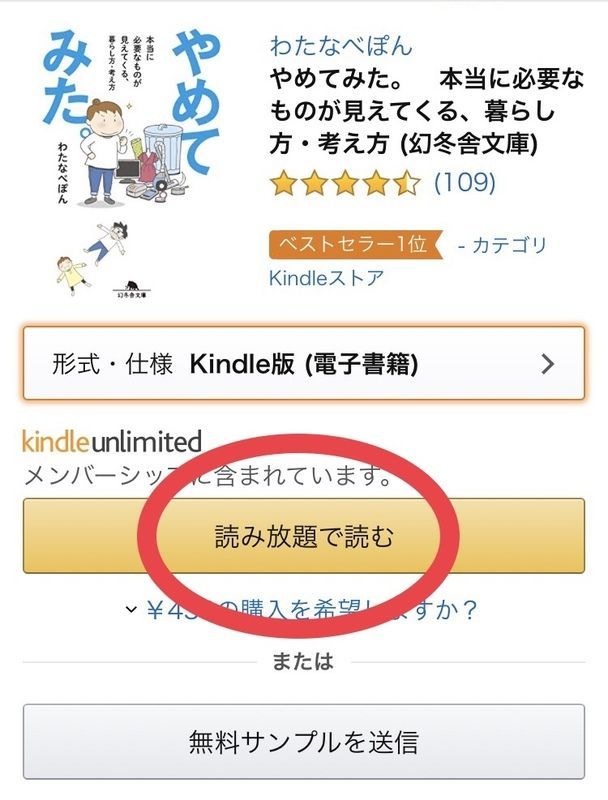608x800 pixels.
Task: Open the Kindleストア category link
Action: pyautogui.click(x=326, y=278)
